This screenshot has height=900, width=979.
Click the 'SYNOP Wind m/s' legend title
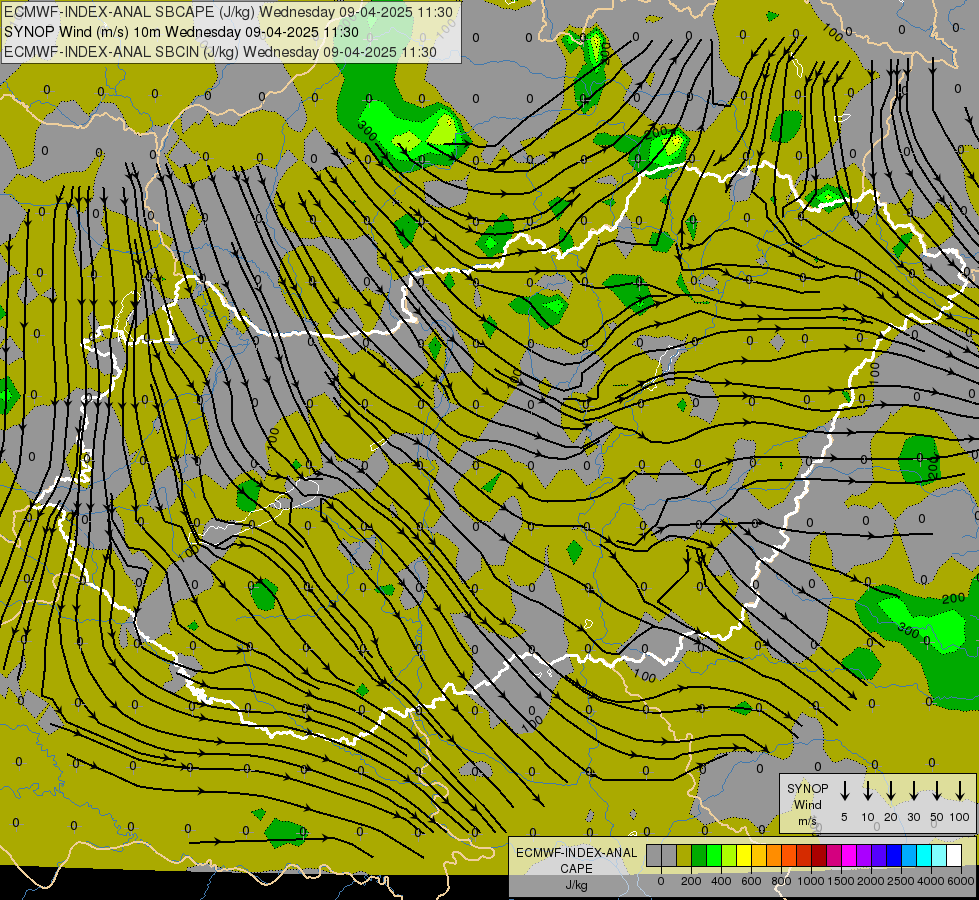(x=807, y=804)
